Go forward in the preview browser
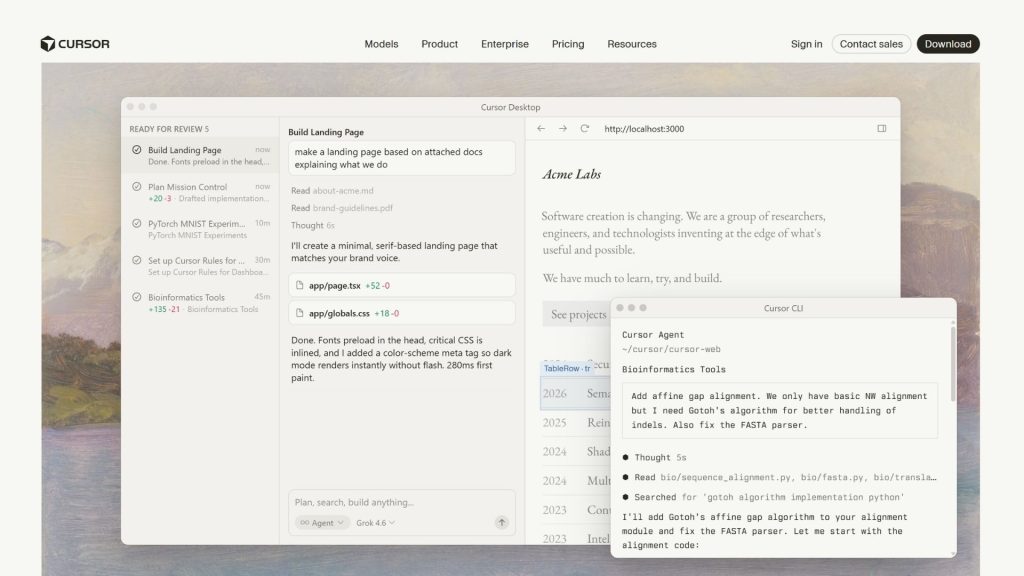Viewport: 1024px width, 576px height. (x=562, y=129)
